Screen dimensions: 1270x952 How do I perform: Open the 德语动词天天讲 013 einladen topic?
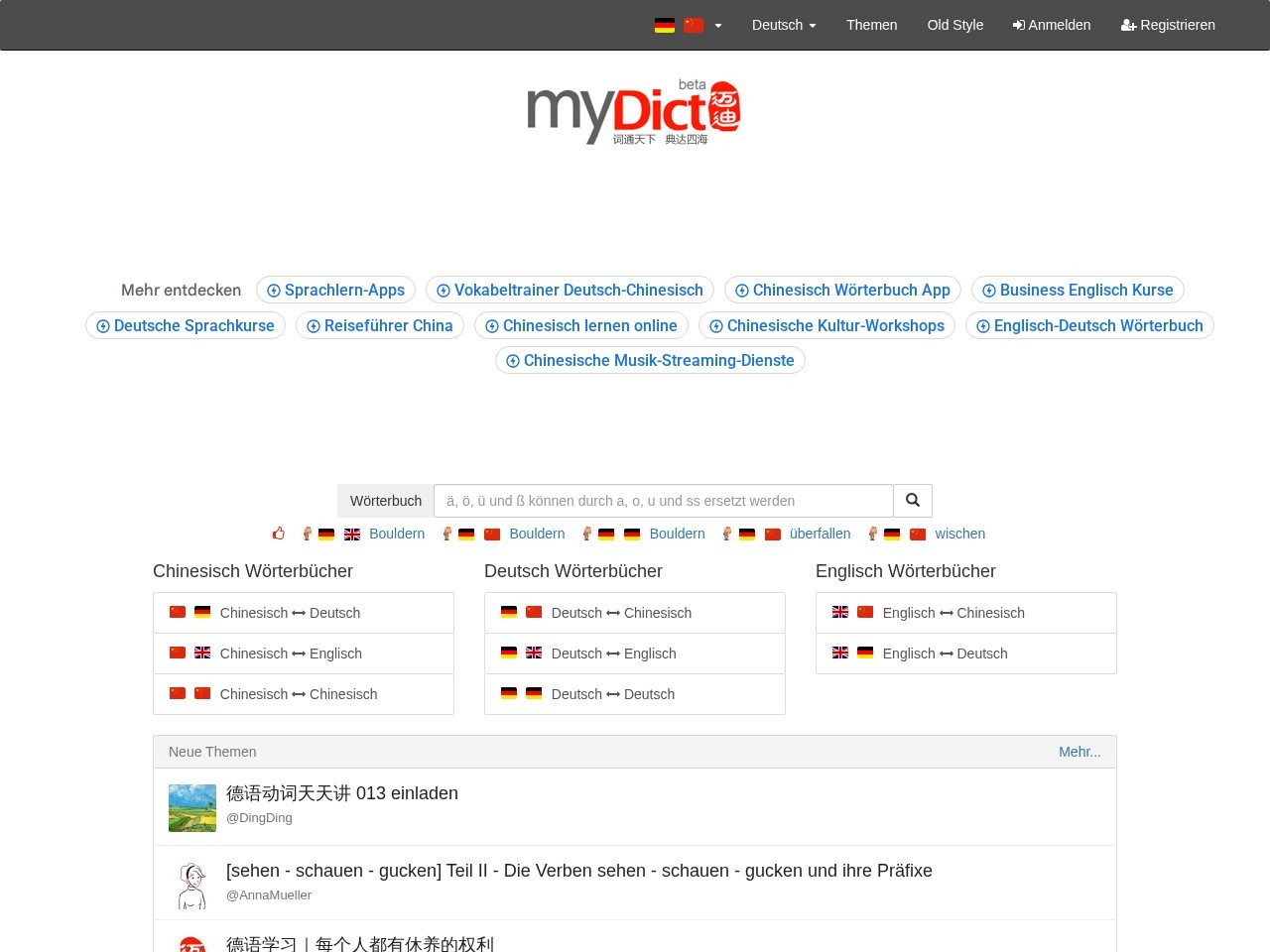click(x=342, y=793)
